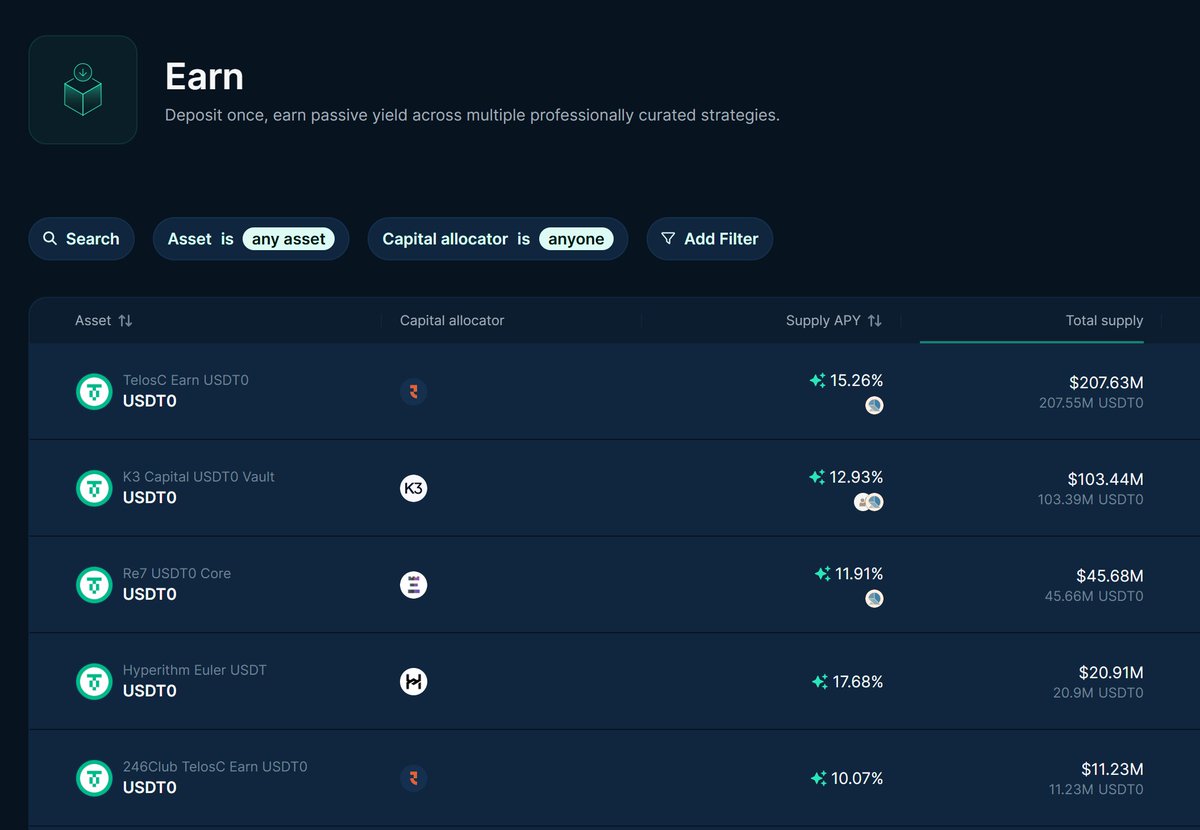Click the Hyperithm allocator logo
Screen dimensions: 1200x830
pyautogui.click(x=413, y=681)
